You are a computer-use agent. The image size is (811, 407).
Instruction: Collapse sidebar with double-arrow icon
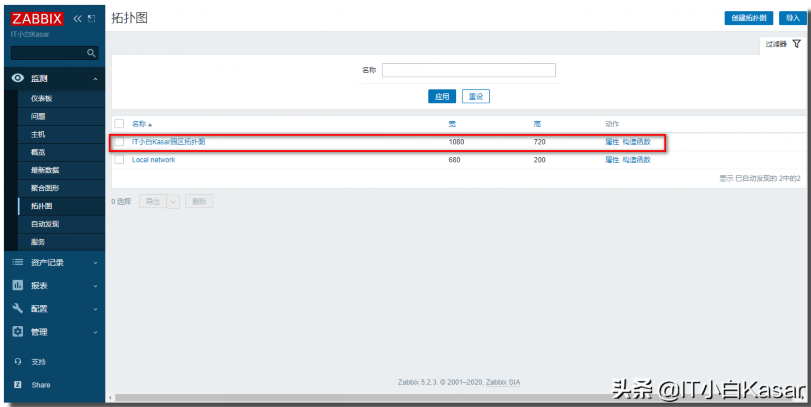tap(78, 19)
